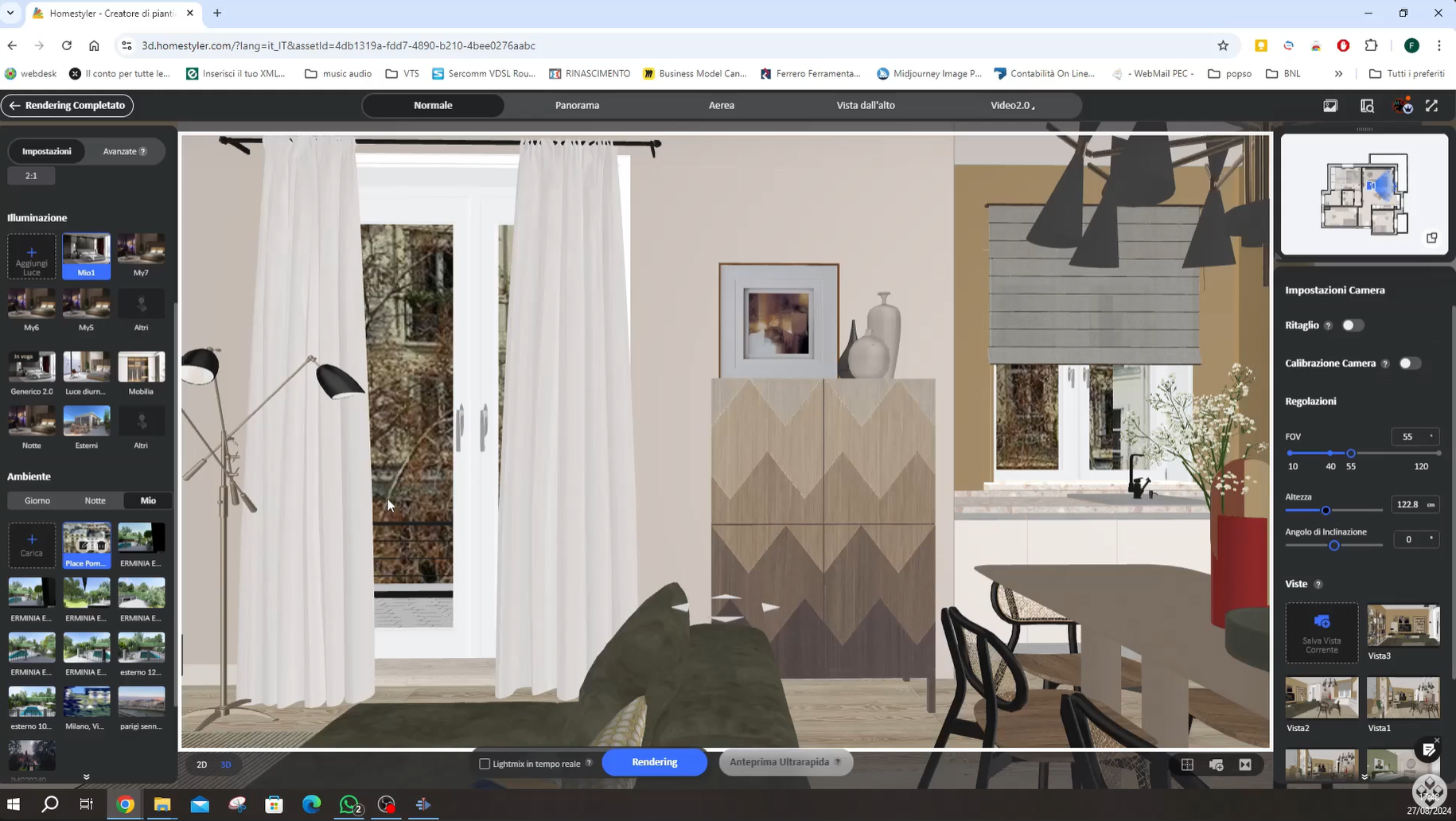Viewport: 1456px width, 821px height.
Task: Click the grid overlay icon below viewport
Action: pos(1187,765)
